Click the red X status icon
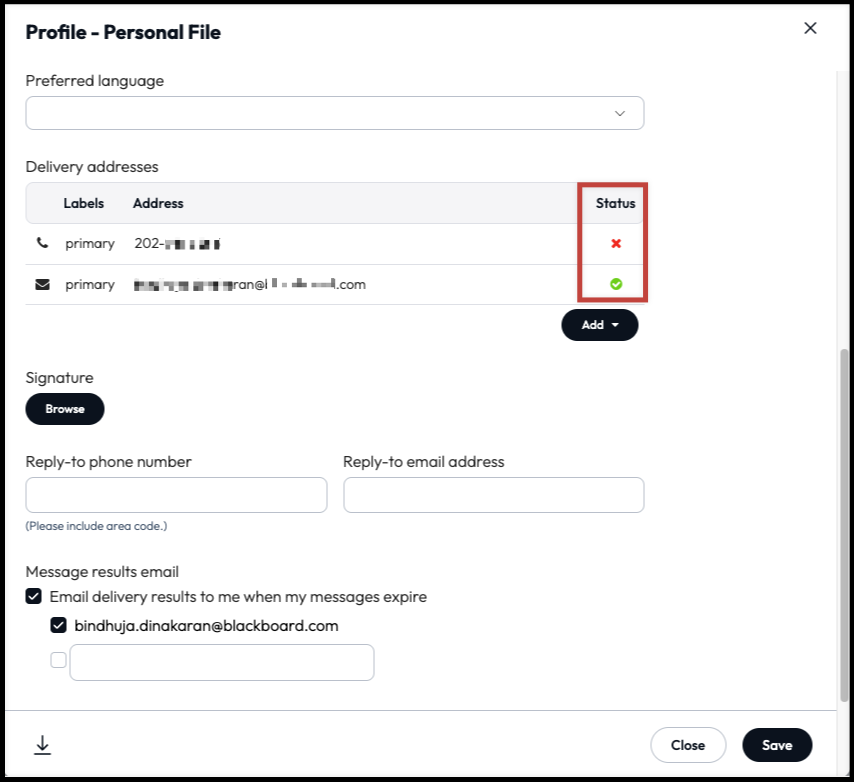Screen dimensions: 854x782 [616, 243]
